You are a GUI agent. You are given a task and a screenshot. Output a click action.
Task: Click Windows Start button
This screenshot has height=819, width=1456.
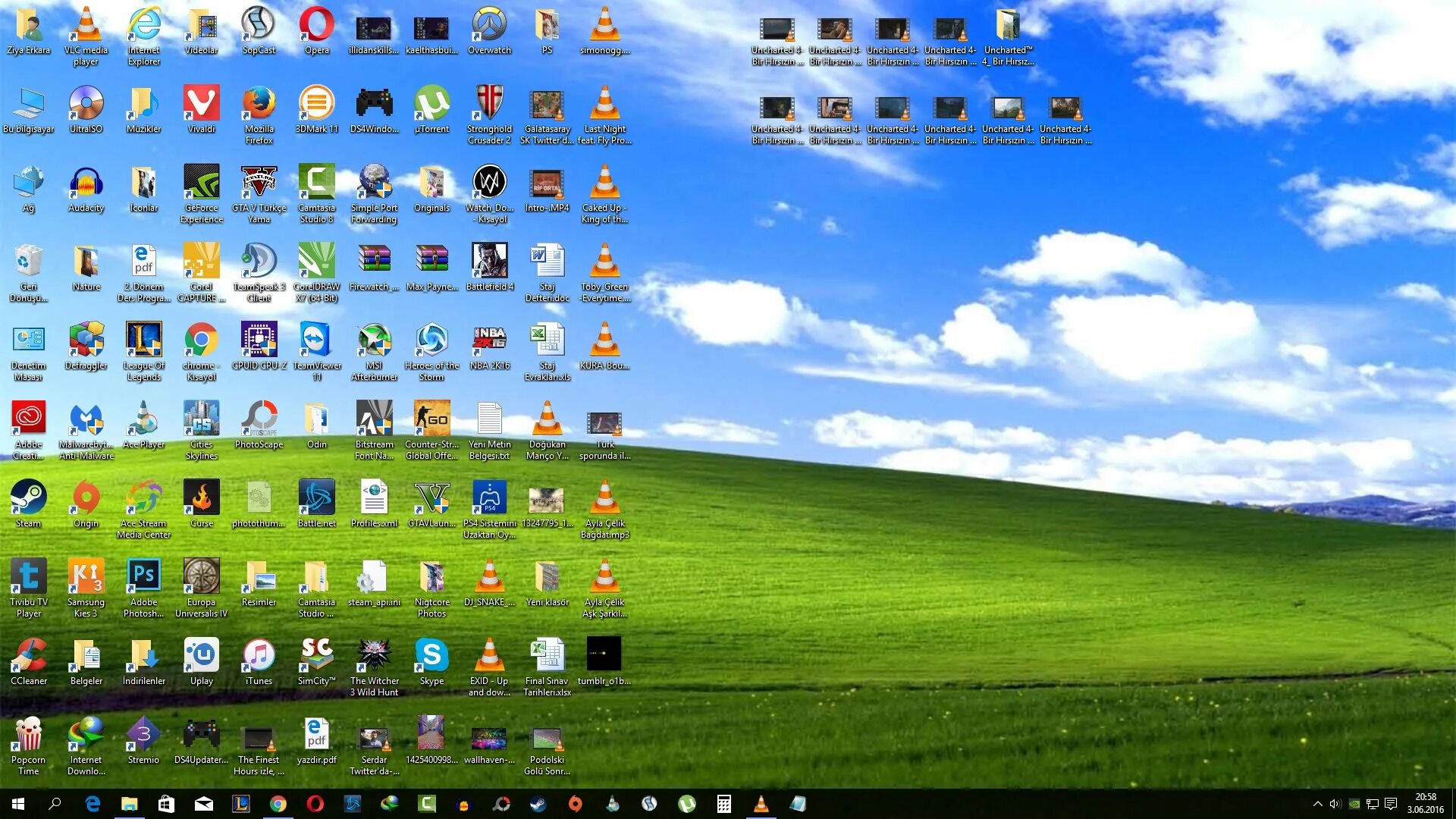tap(17, 804)
